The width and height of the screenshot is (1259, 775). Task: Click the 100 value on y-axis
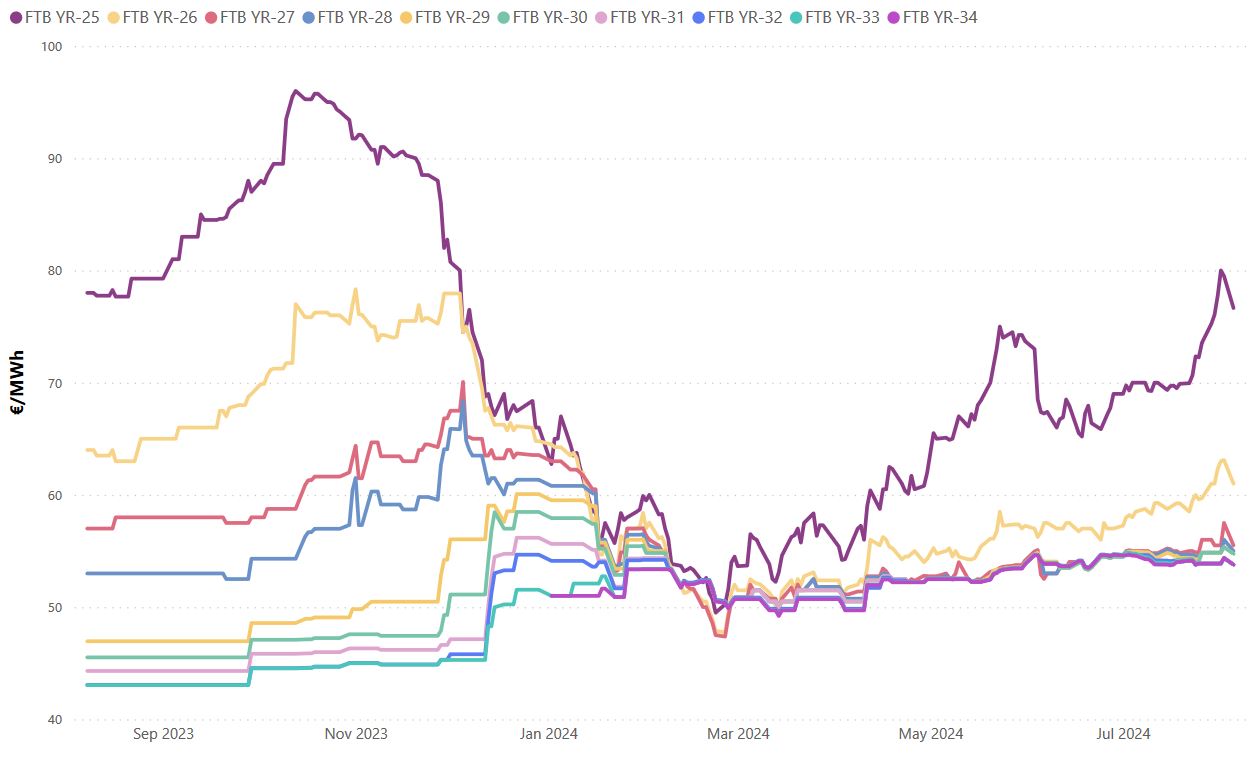click(51, 47)
